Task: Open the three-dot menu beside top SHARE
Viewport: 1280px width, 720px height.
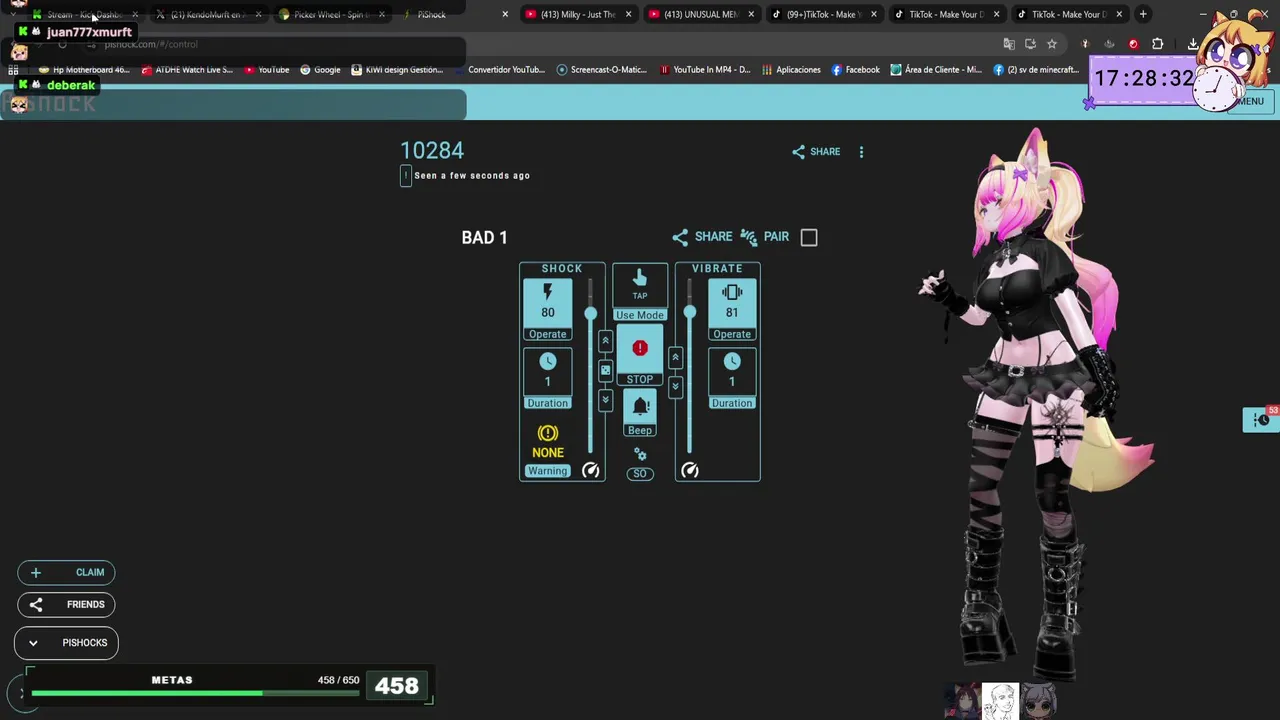Action: point(861,152)
